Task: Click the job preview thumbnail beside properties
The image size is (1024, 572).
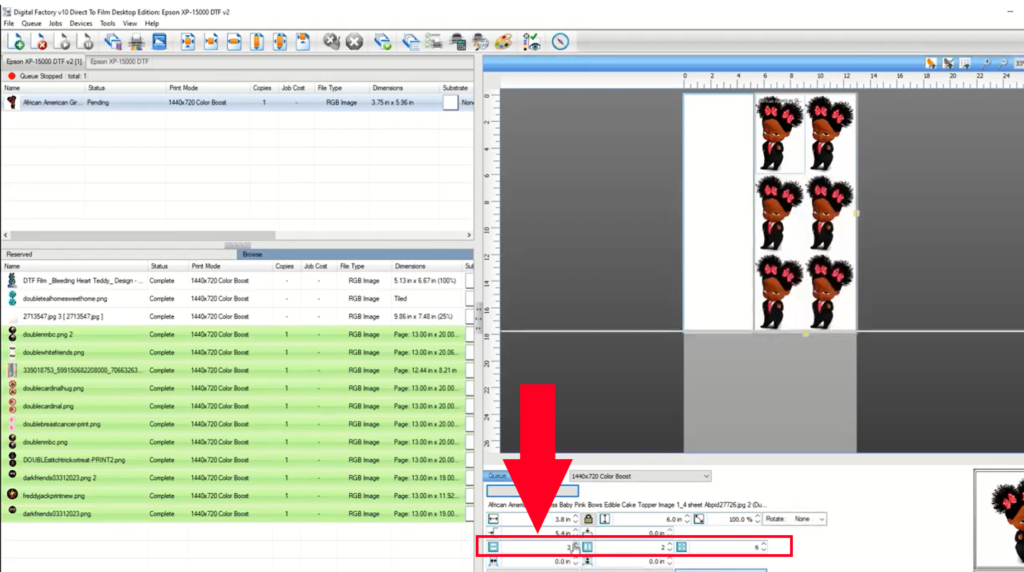Action: pyautogui.click(x=999, y=519)
